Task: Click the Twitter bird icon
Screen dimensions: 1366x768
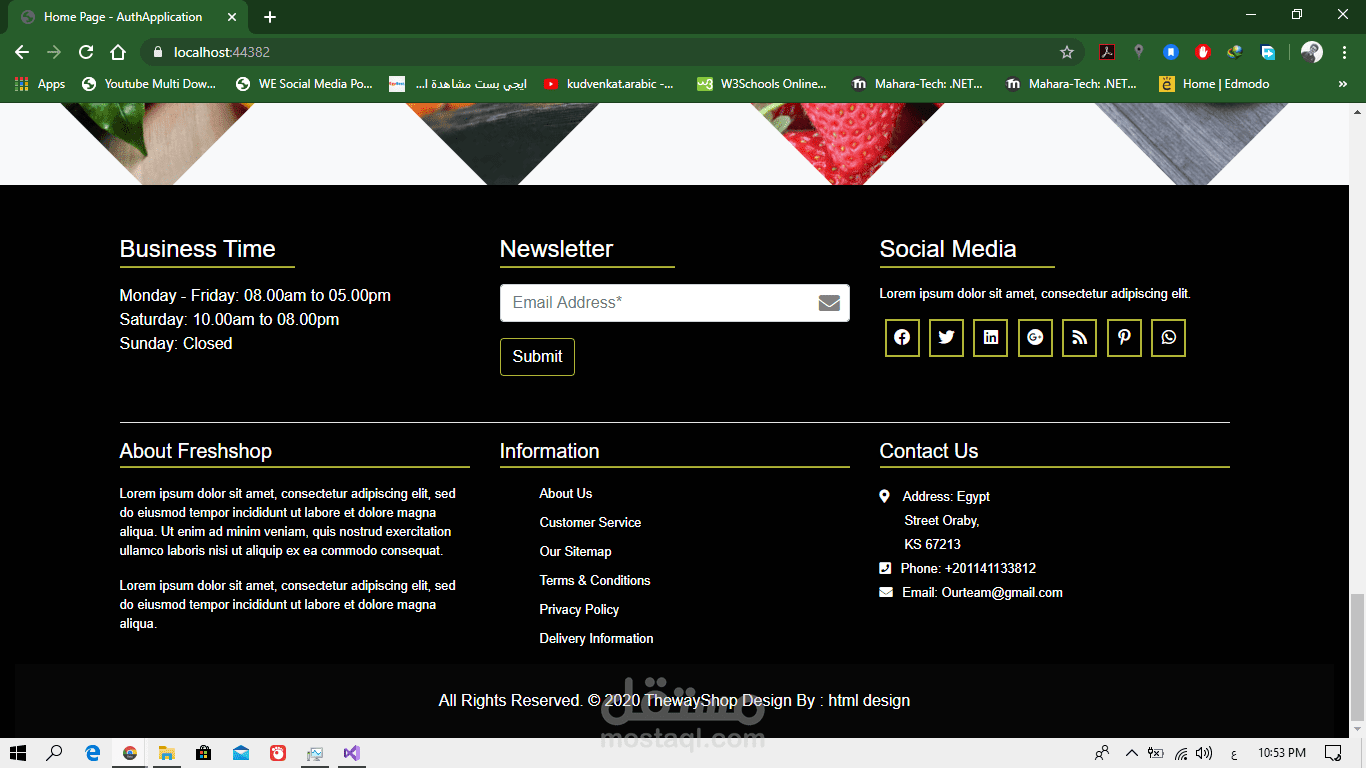Action: [946, 337]
